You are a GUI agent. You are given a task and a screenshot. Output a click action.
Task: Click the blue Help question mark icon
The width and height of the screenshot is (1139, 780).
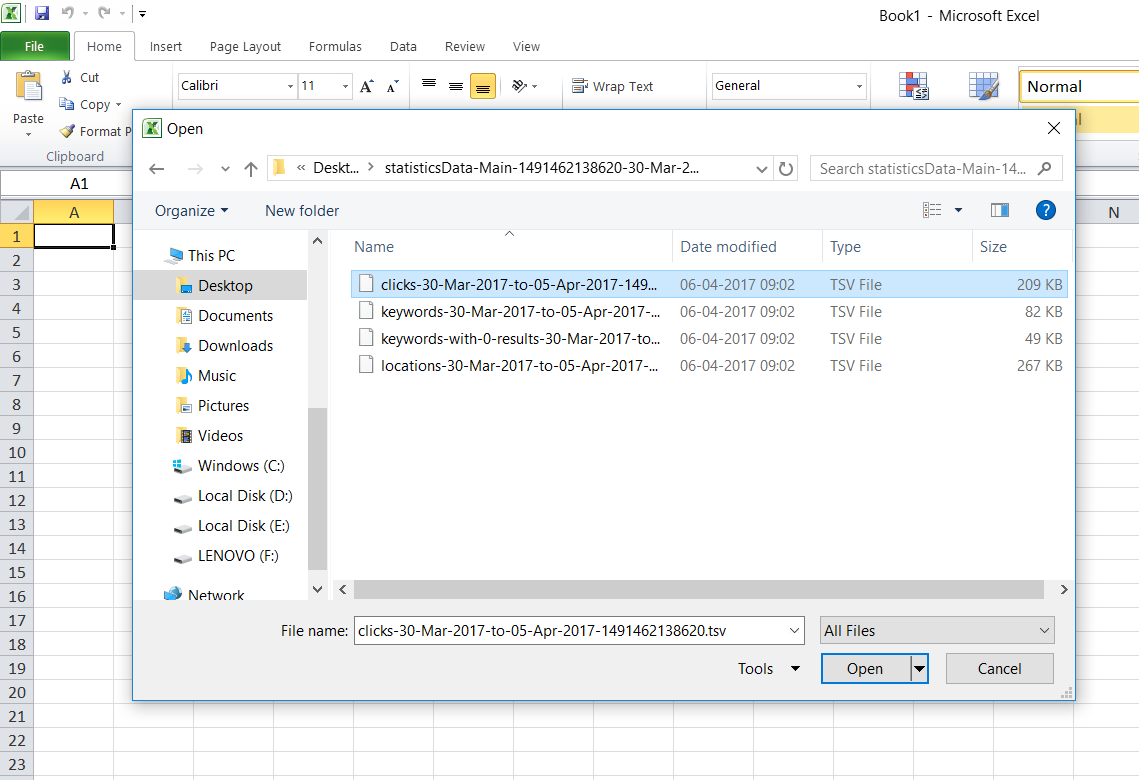pyautogui.click(x=1045, y=210)
